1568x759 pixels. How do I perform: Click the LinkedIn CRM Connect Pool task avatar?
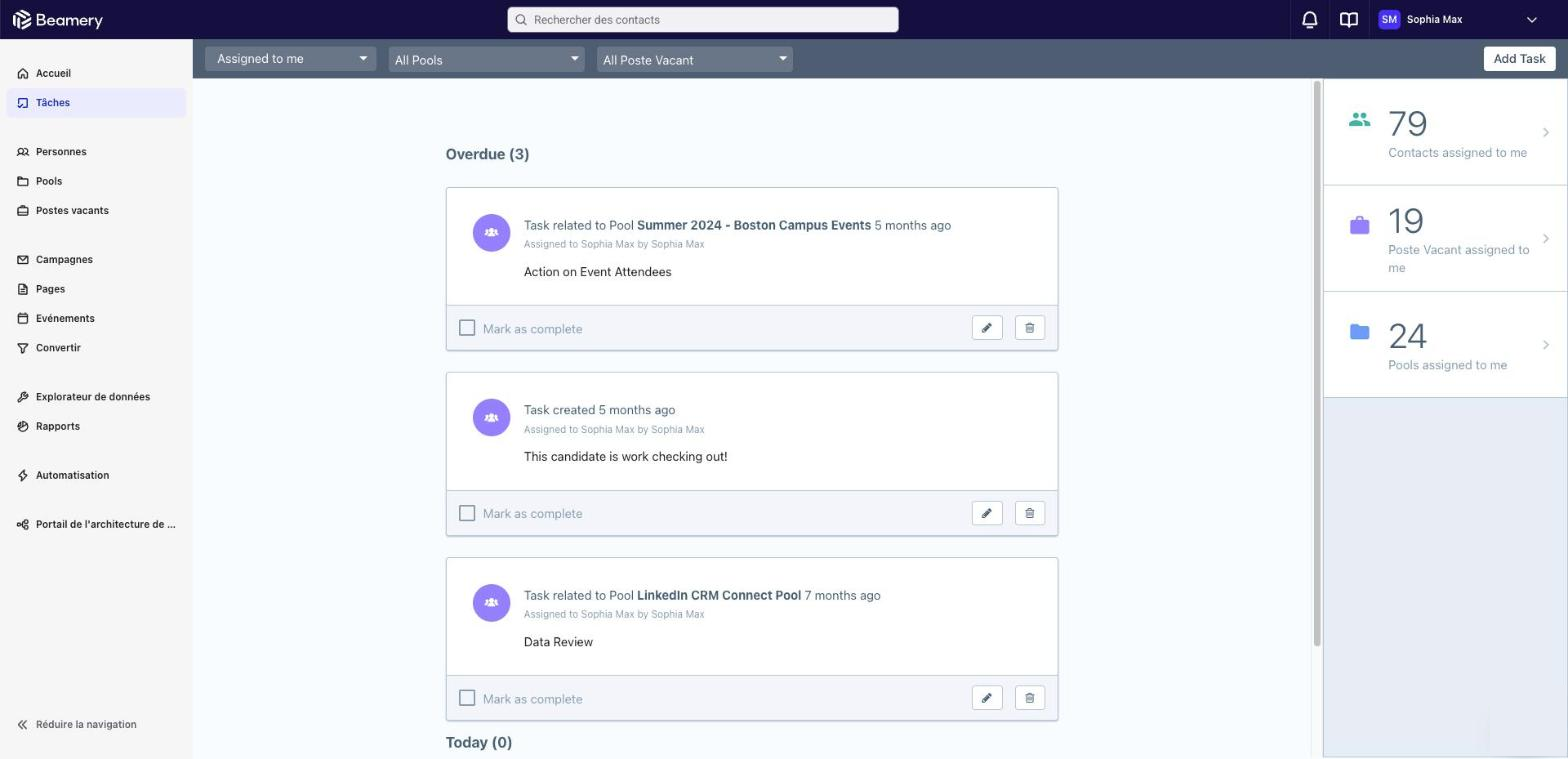point(491,603)
